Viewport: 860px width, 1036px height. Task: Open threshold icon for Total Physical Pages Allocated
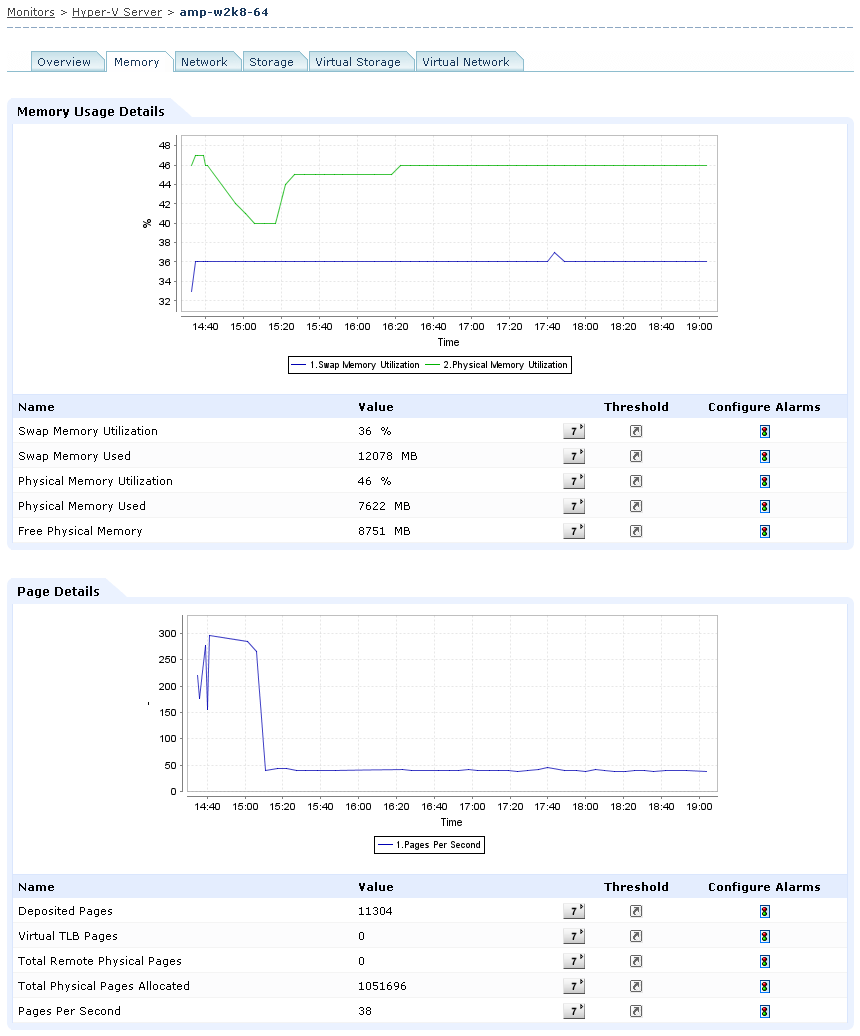pyautogui.click(x=636, y=986)
